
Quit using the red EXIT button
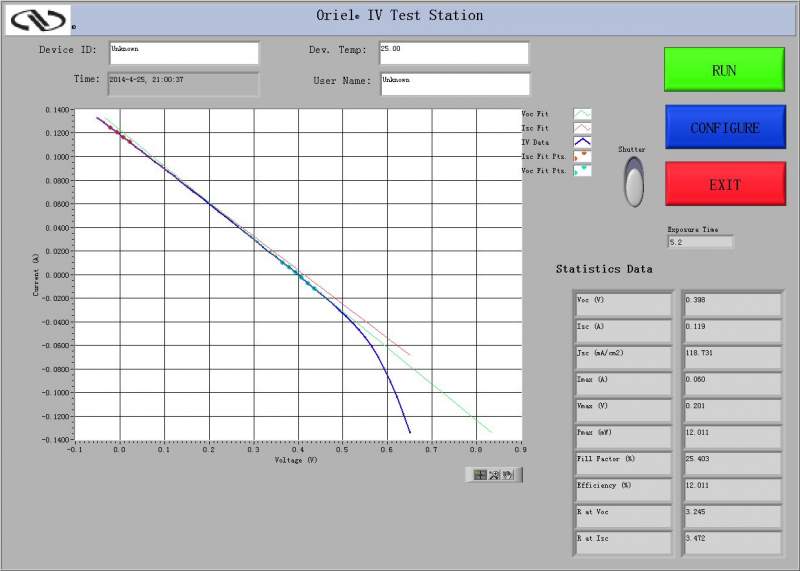[725, 184]
